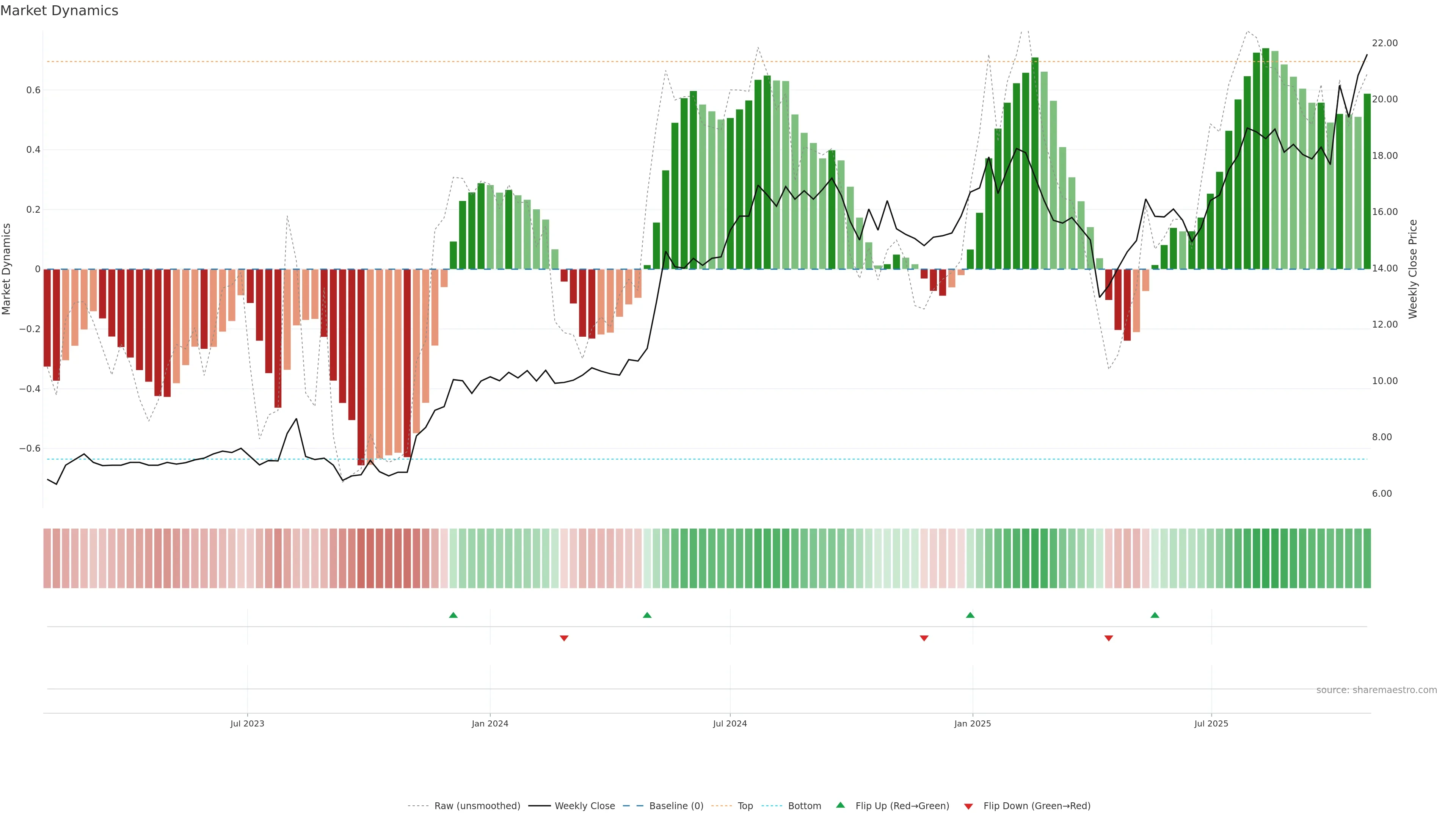Click the red flip-down triangle after Jan 2024
Image resolution: width=1456 pixels, height=819 pixels.
(563, 638)
